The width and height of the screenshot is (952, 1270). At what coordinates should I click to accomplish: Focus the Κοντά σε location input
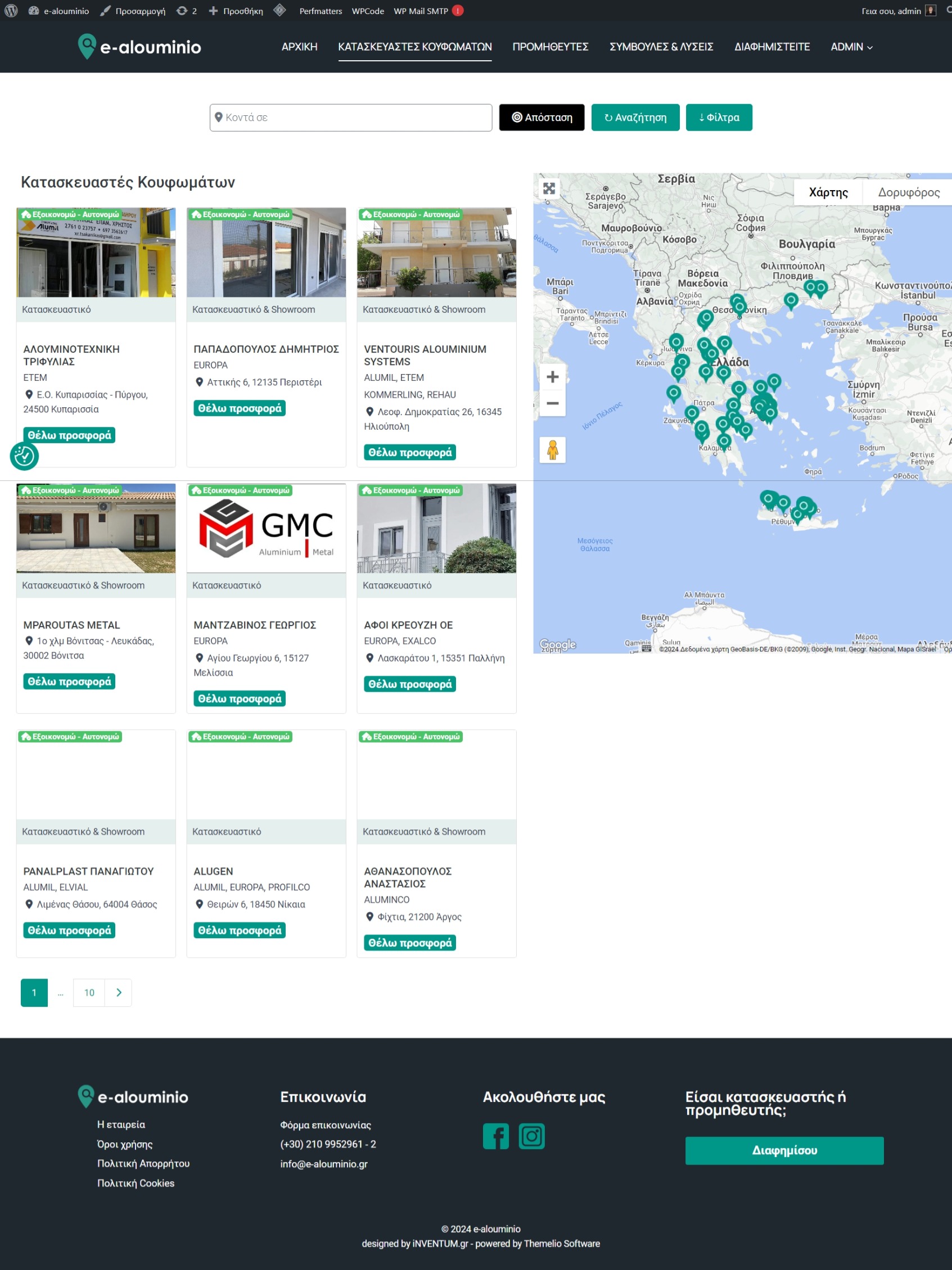[351, 118]
